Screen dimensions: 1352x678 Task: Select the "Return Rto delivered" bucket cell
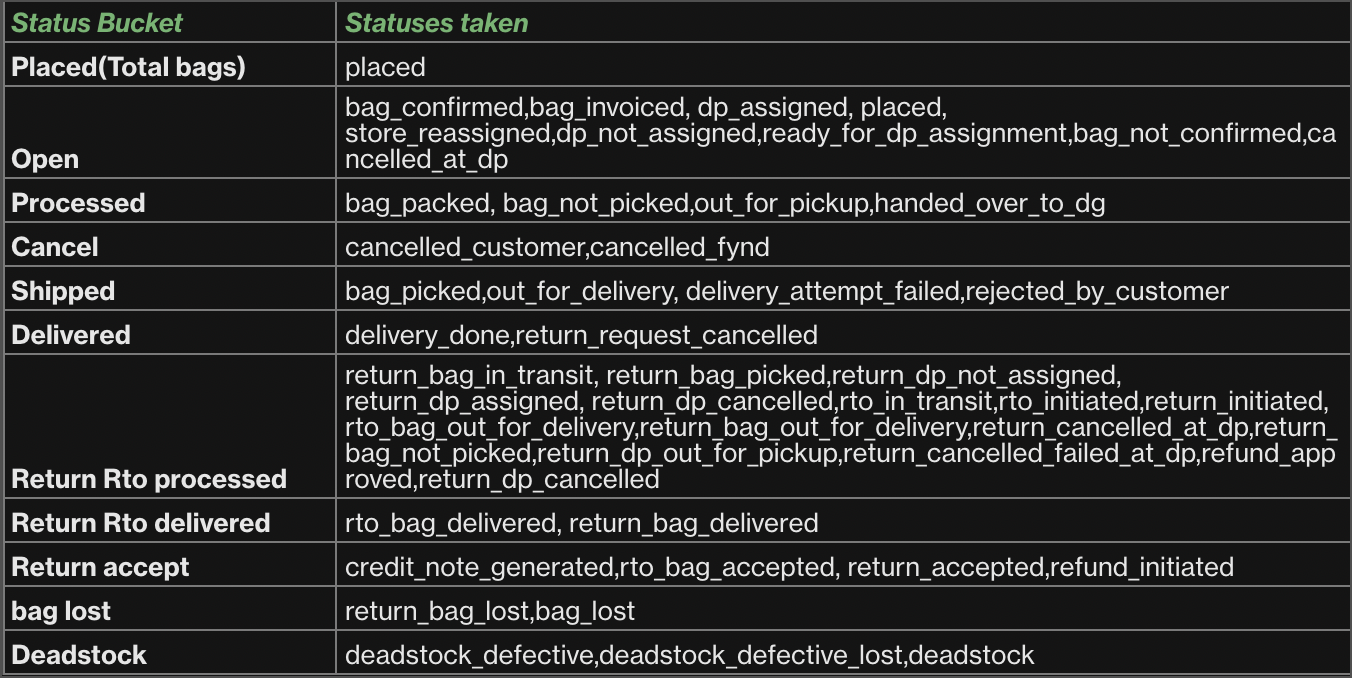pos(141,523)
